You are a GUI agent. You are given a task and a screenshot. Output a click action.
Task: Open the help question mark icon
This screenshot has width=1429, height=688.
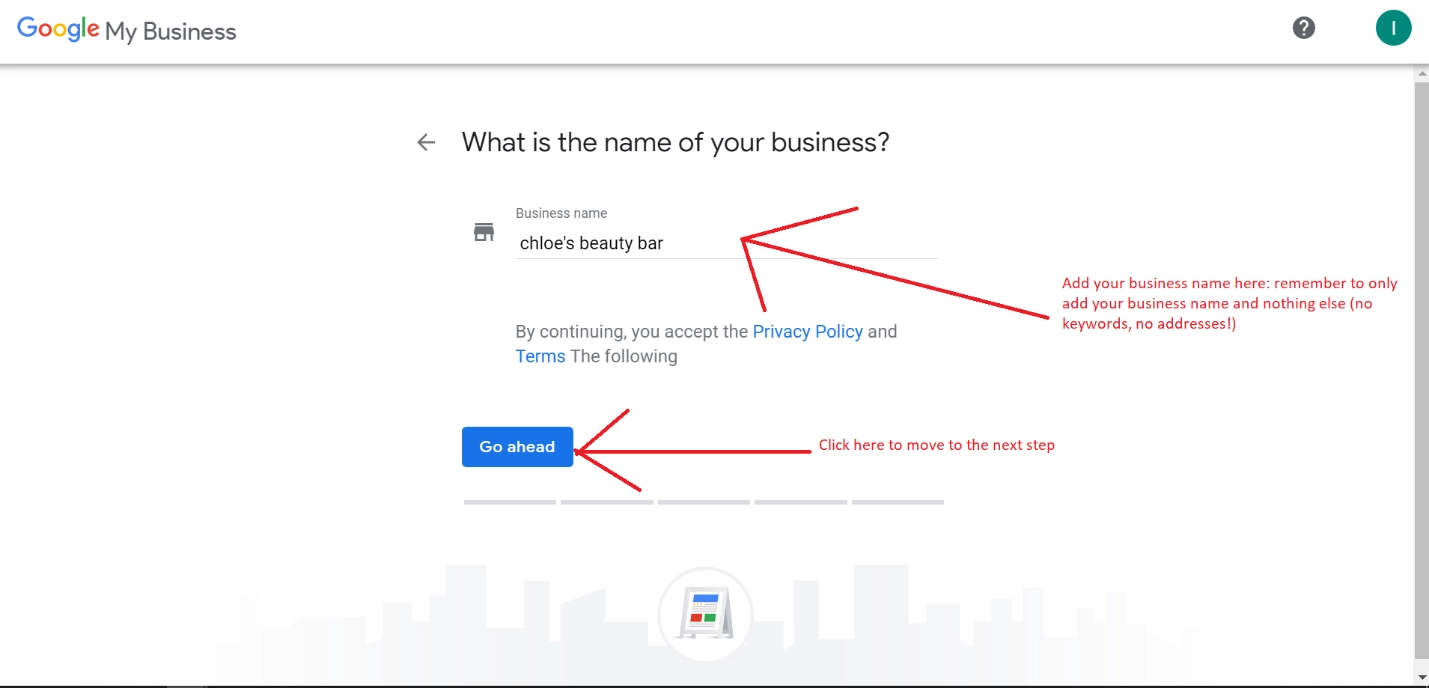pyautogui.click(x=1303, y=28)
